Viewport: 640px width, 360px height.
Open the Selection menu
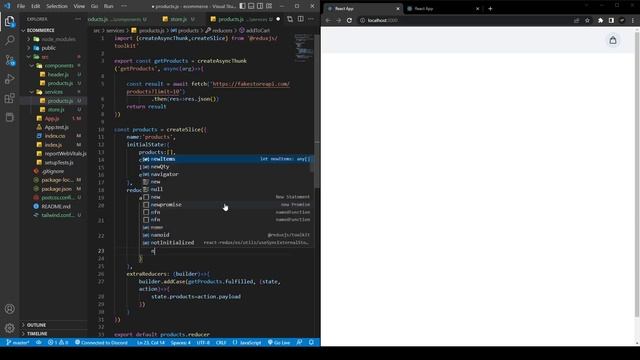57,6
